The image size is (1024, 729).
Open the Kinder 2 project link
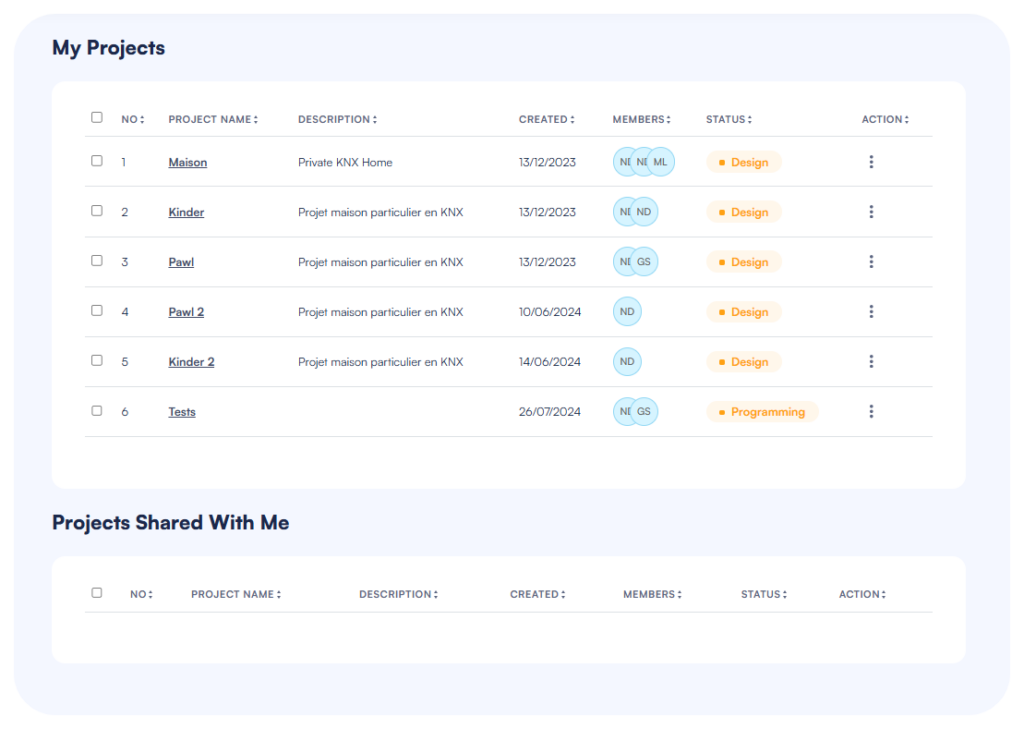point(191,362)
